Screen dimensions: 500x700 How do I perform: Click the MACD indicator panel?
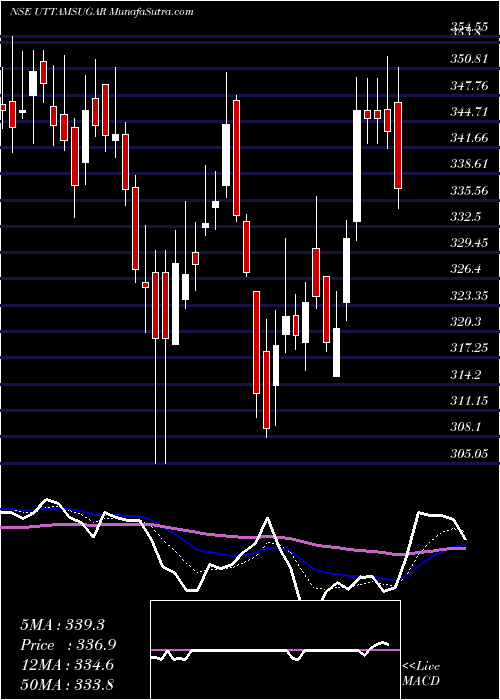tap(275, 650)
